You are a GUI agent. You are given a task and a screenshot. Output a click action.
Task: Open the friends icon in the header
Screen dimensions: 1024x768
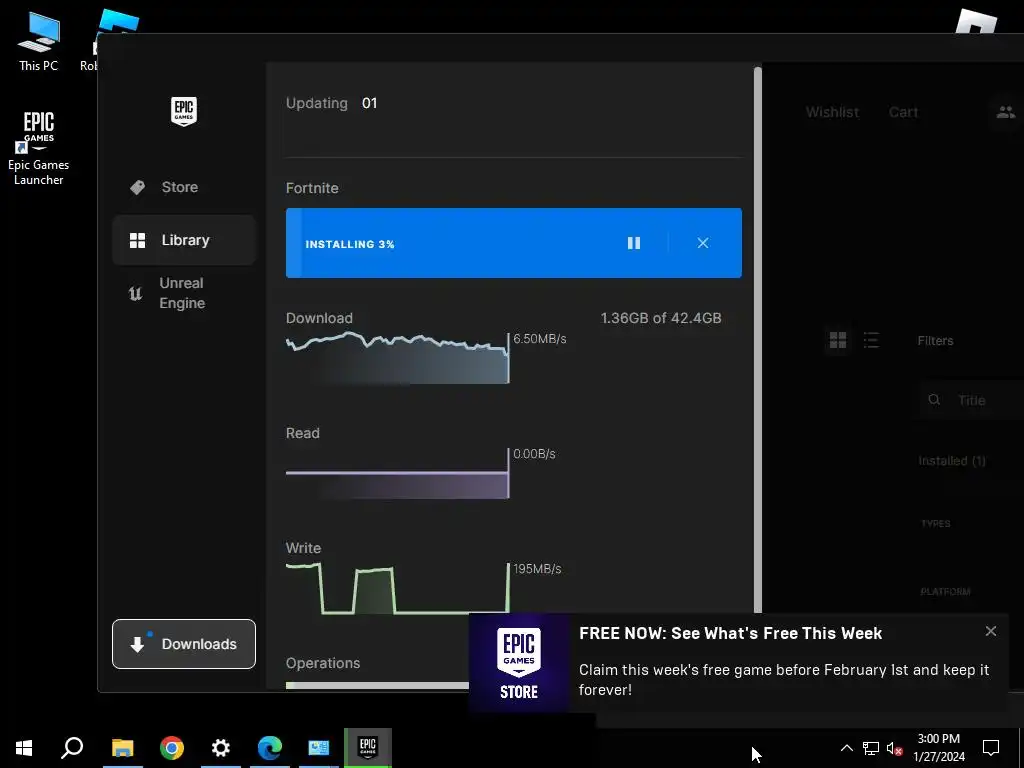(1006, 112)
